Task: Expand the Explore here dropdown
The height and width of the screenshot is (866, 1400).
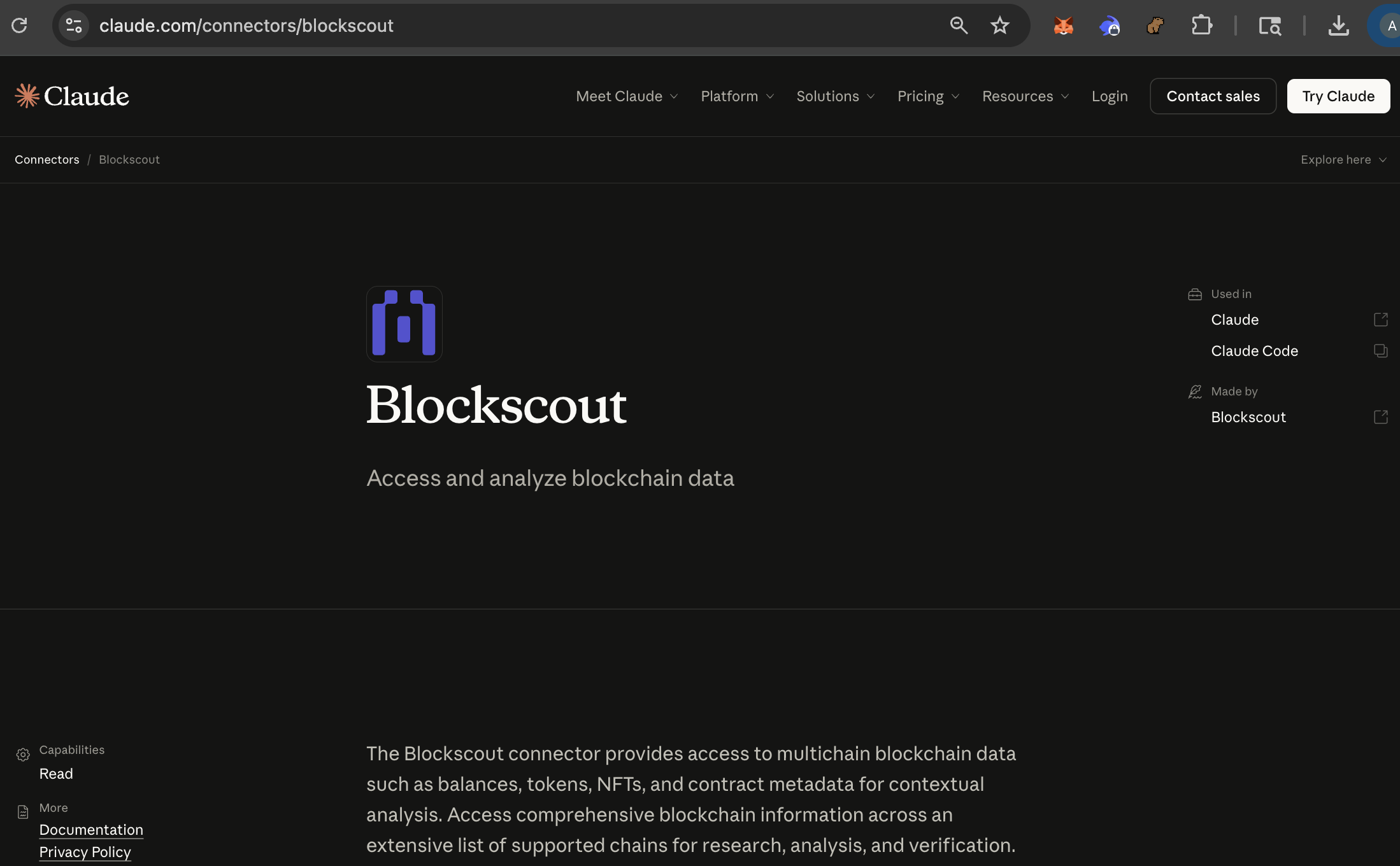Action: 1343,159
